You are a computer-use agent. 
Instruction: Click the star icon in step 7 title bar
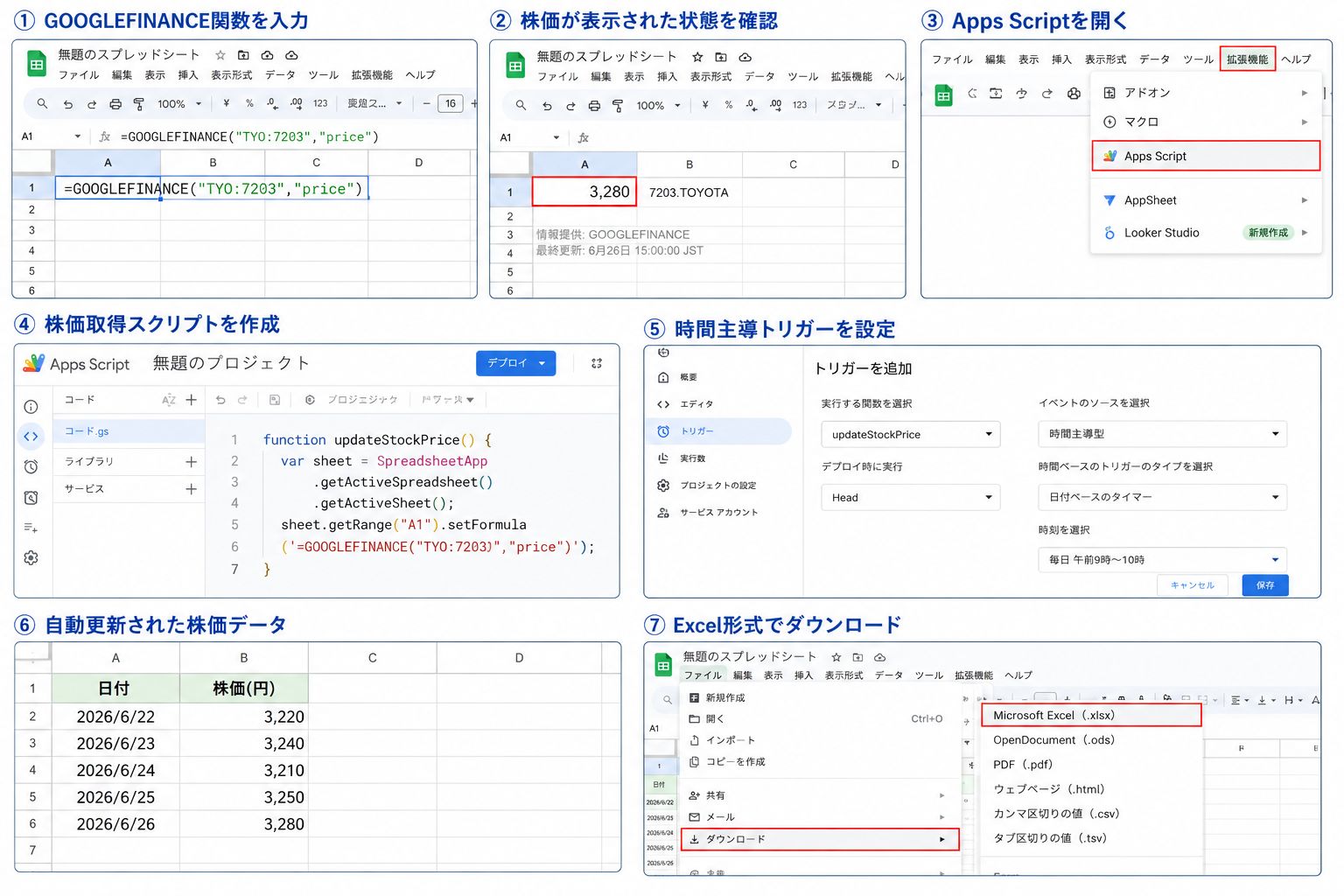click(x=836, y=657)
